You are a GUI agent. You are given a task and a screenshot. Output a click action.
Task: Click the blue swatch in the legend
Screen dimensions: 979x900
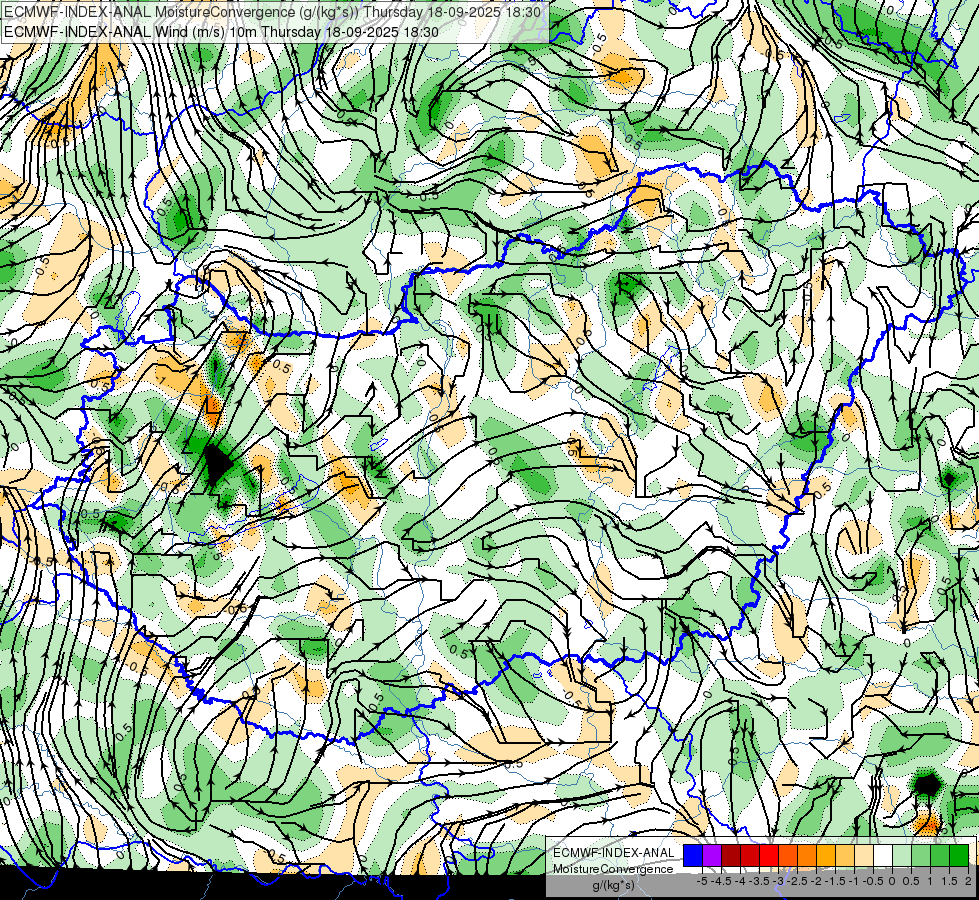pyautogui.click(x=693, y=855)
